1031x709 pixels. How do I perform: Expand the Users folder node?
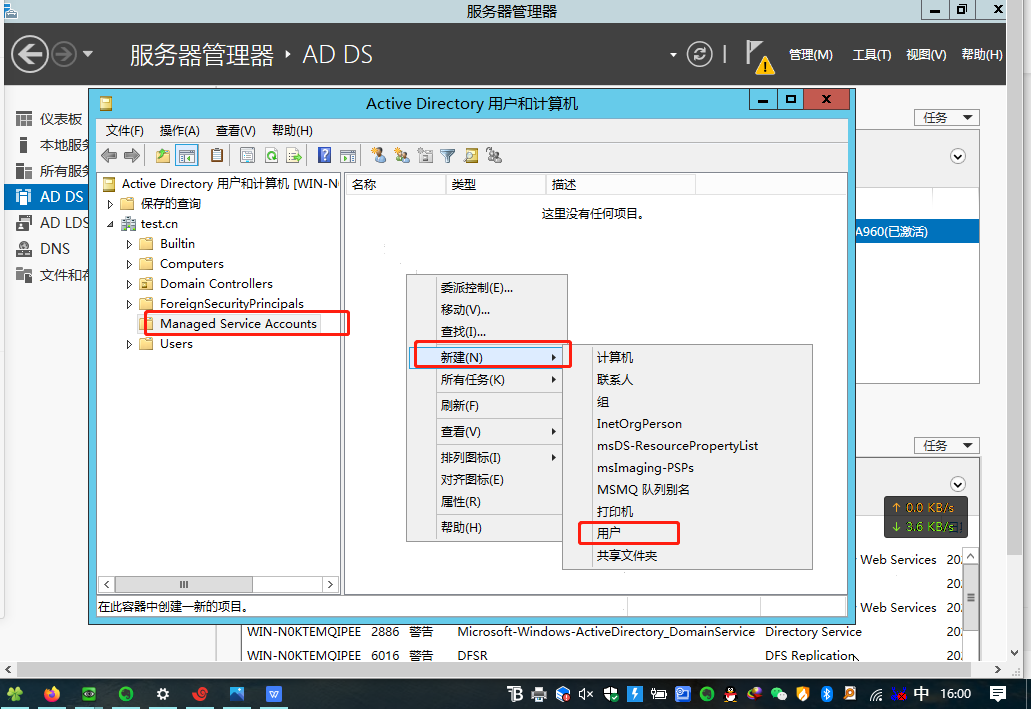tap(130, 345)
